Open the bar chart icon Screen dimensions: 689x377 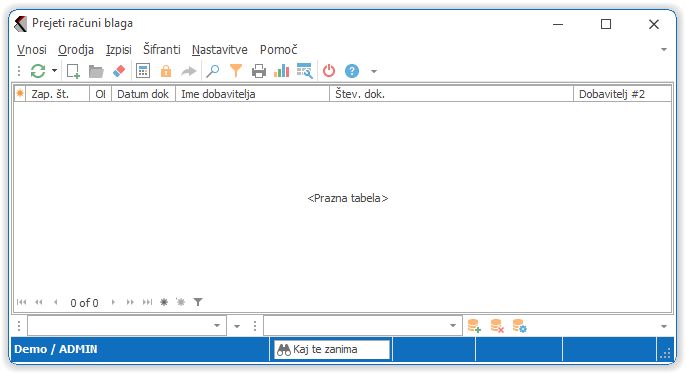point(281,71)
